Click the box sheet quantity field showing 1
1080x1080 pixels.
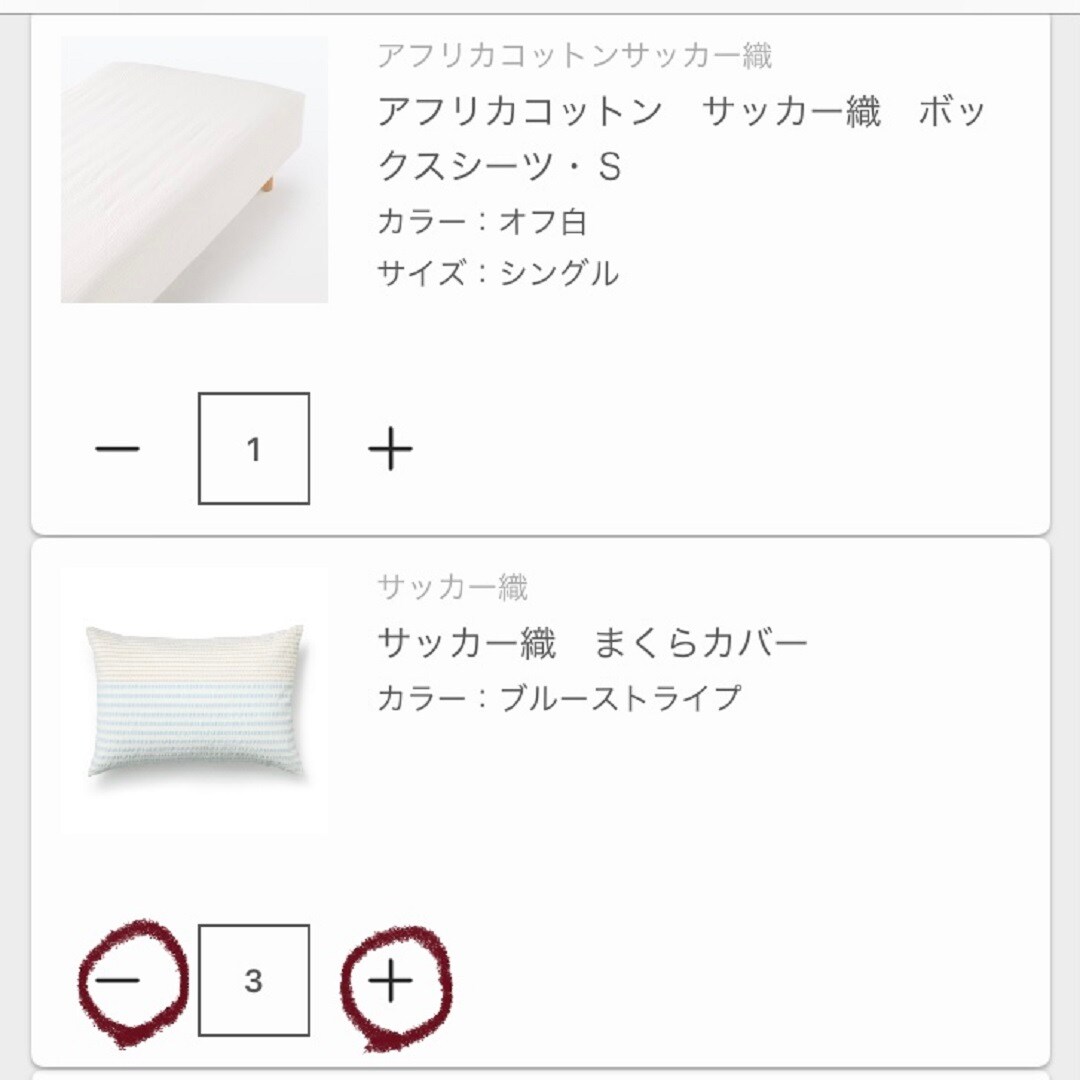(x=254, y=449)
